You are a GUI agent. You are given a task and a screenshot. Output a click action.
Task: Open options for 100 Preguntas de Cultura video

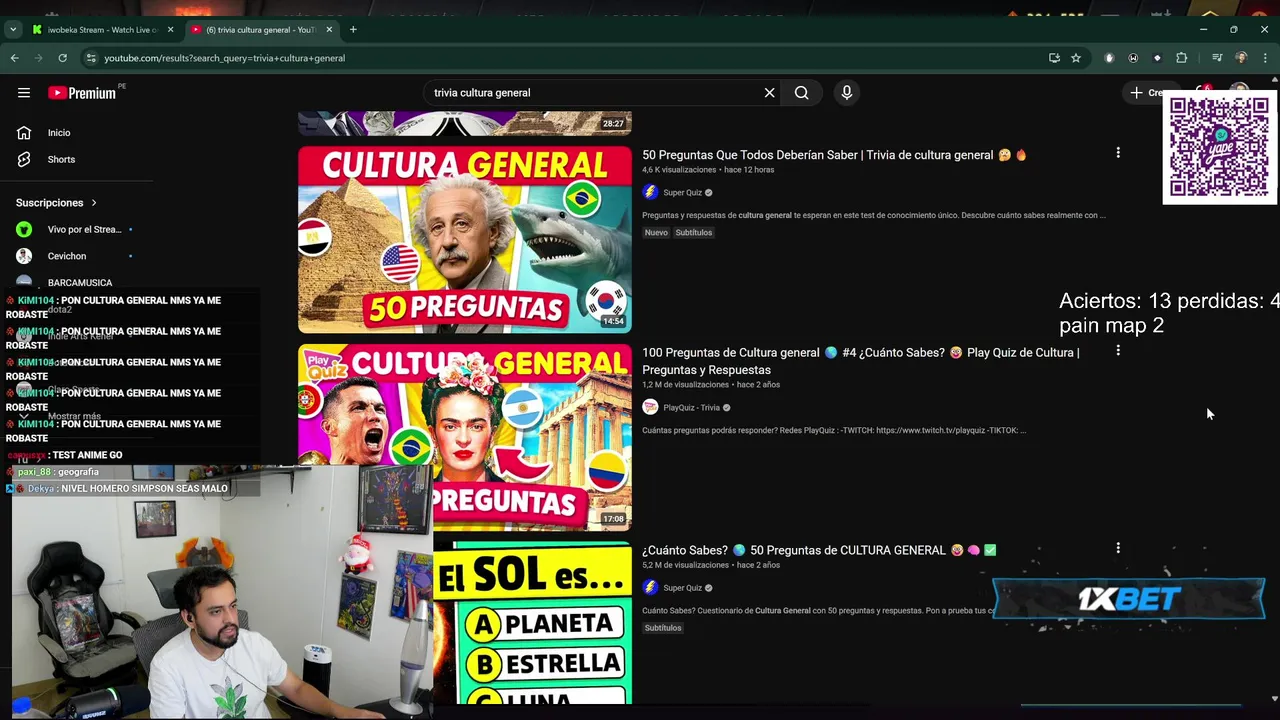[x=1118, y=351]
